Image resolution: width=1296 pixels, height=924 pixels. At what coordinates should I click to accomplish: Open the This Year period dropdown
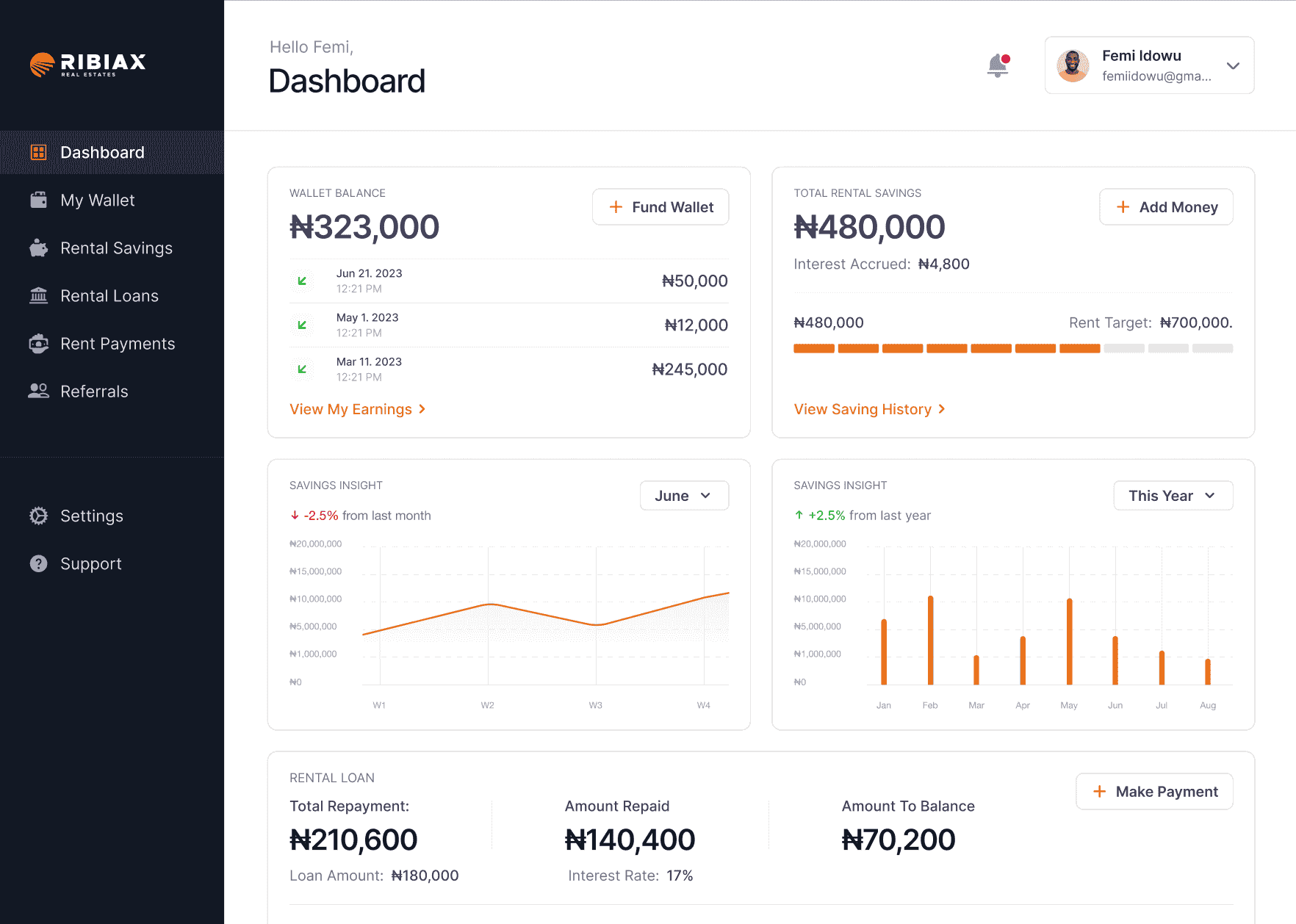pyautogui.click(x=1173, y=496)
